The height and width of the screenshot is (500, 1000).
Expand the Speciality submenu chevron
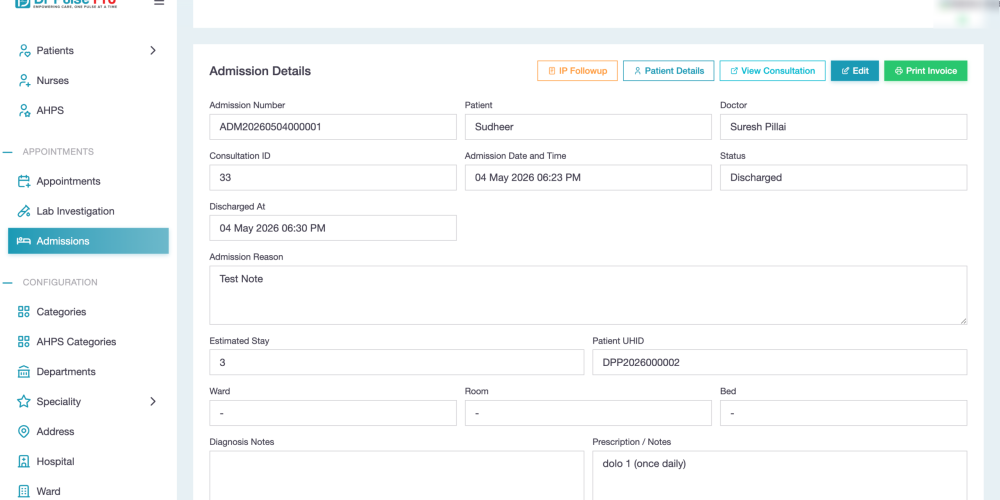153,402
